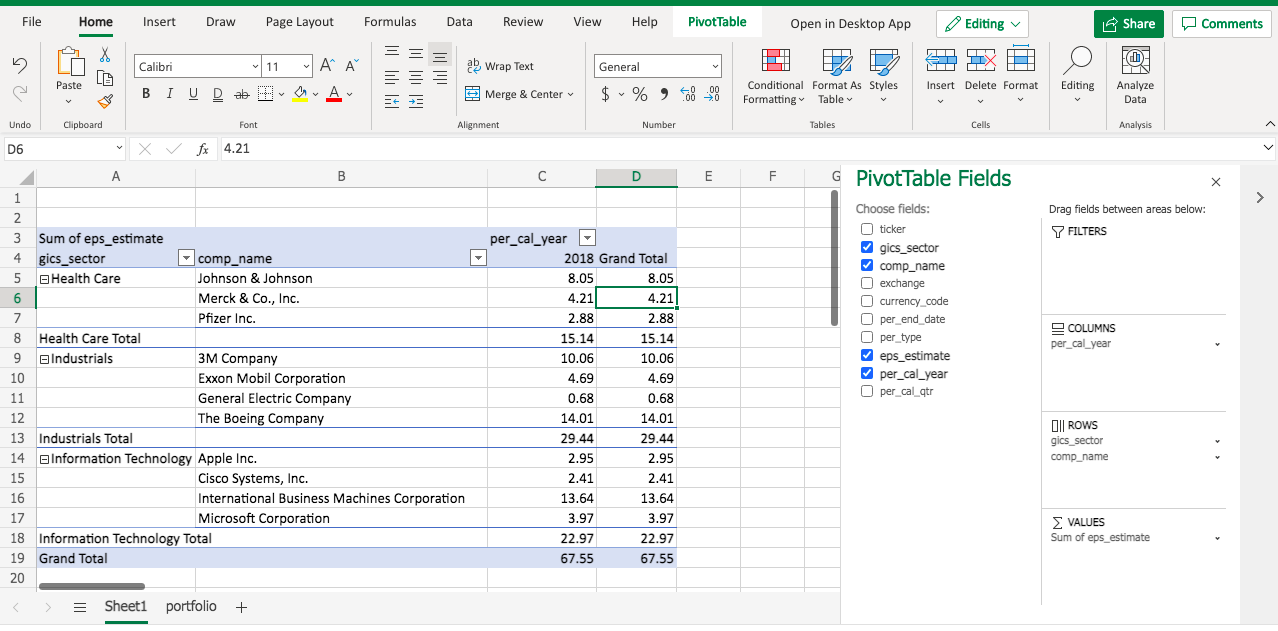Uncheck the gics_sector field checkbox
Image resolution: width=1278 pixels, height=631 pixels.
[x=867, y=247]
